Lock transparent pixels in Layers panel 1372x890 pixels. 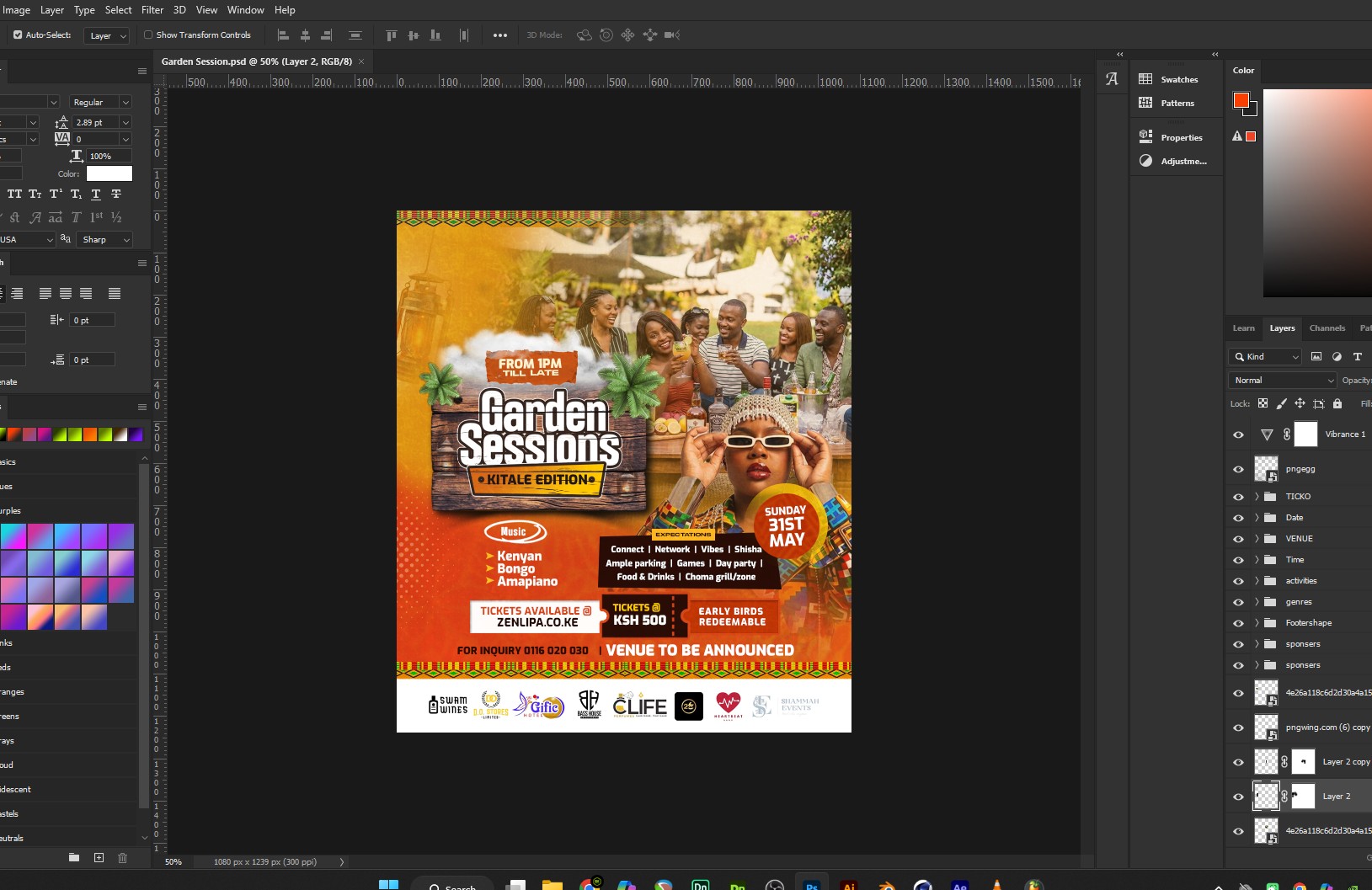point(1263,404)
